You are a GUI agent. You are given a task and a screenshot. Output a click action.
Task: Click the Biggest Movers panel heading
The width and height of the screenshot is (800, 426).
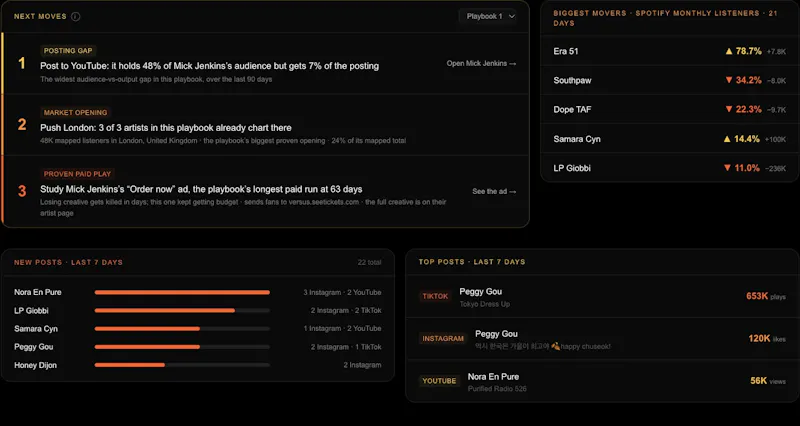pyautogui.click(x=665, y=18)
